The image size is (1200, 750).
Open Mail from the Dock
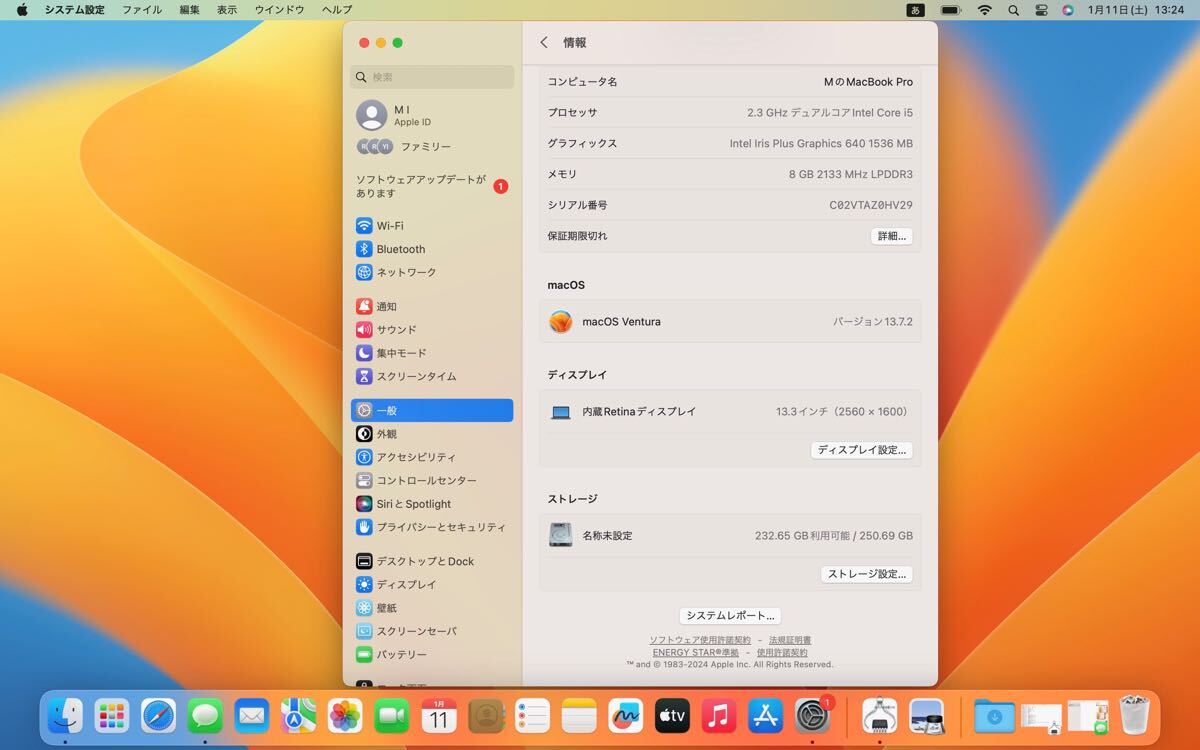(252, 715)
